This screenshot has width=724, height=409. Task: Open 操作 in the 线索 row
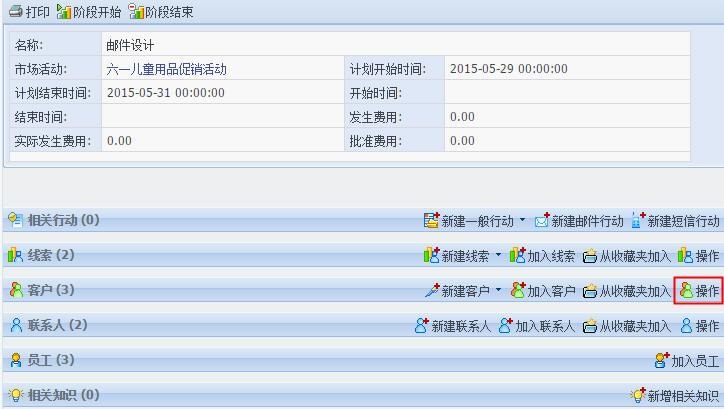[x=699, y=256]
